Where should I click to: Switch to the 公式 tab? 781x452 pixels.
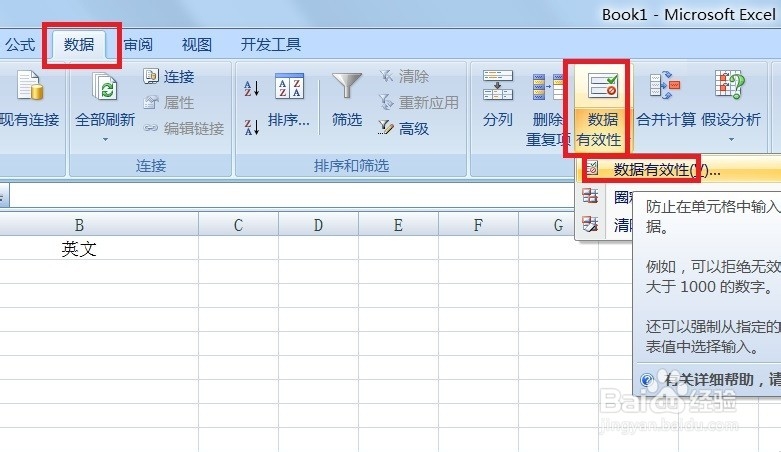tap(20, 45)
